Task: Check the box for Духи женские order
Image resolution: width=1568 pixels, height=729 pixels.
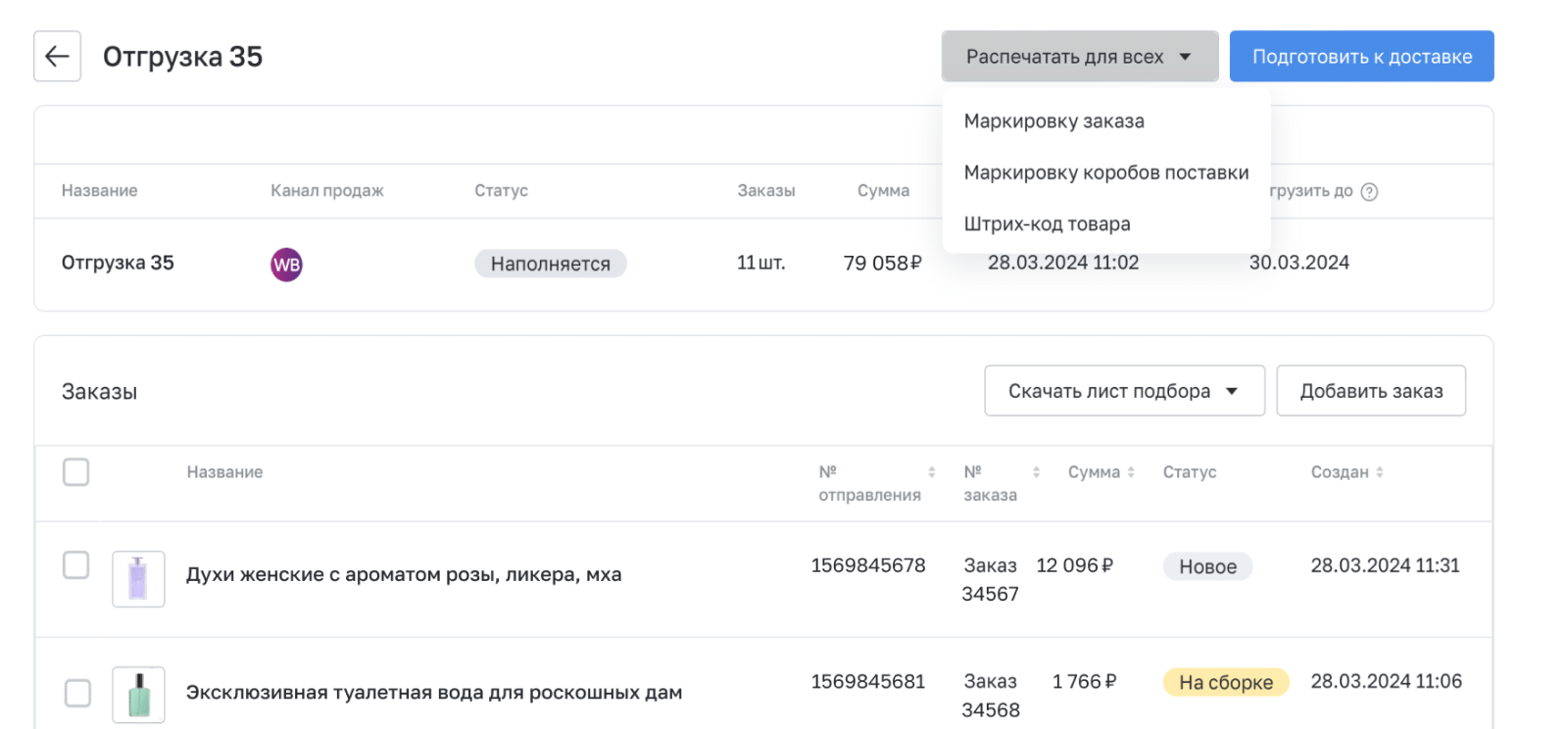Action: (75, 565)
